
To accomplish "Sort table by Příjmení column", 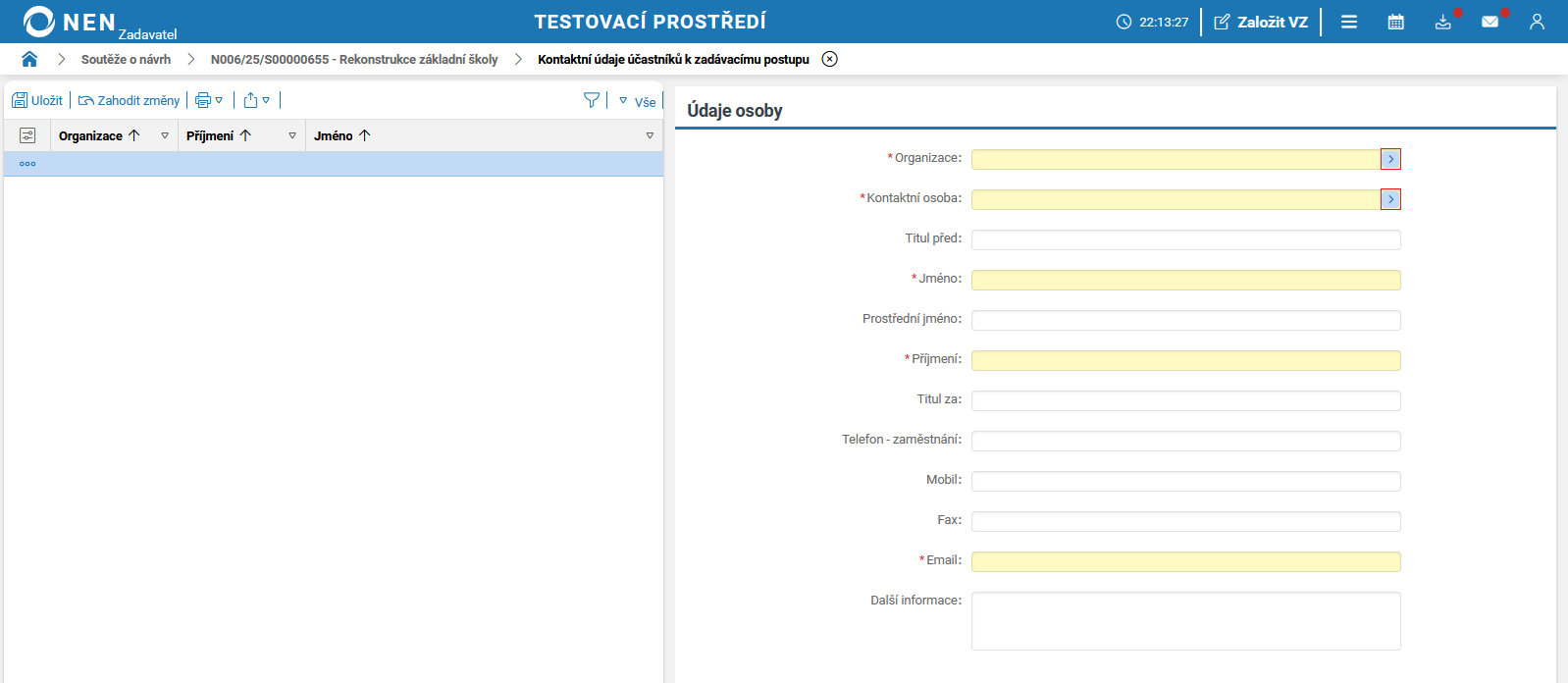I will (210, 135).
